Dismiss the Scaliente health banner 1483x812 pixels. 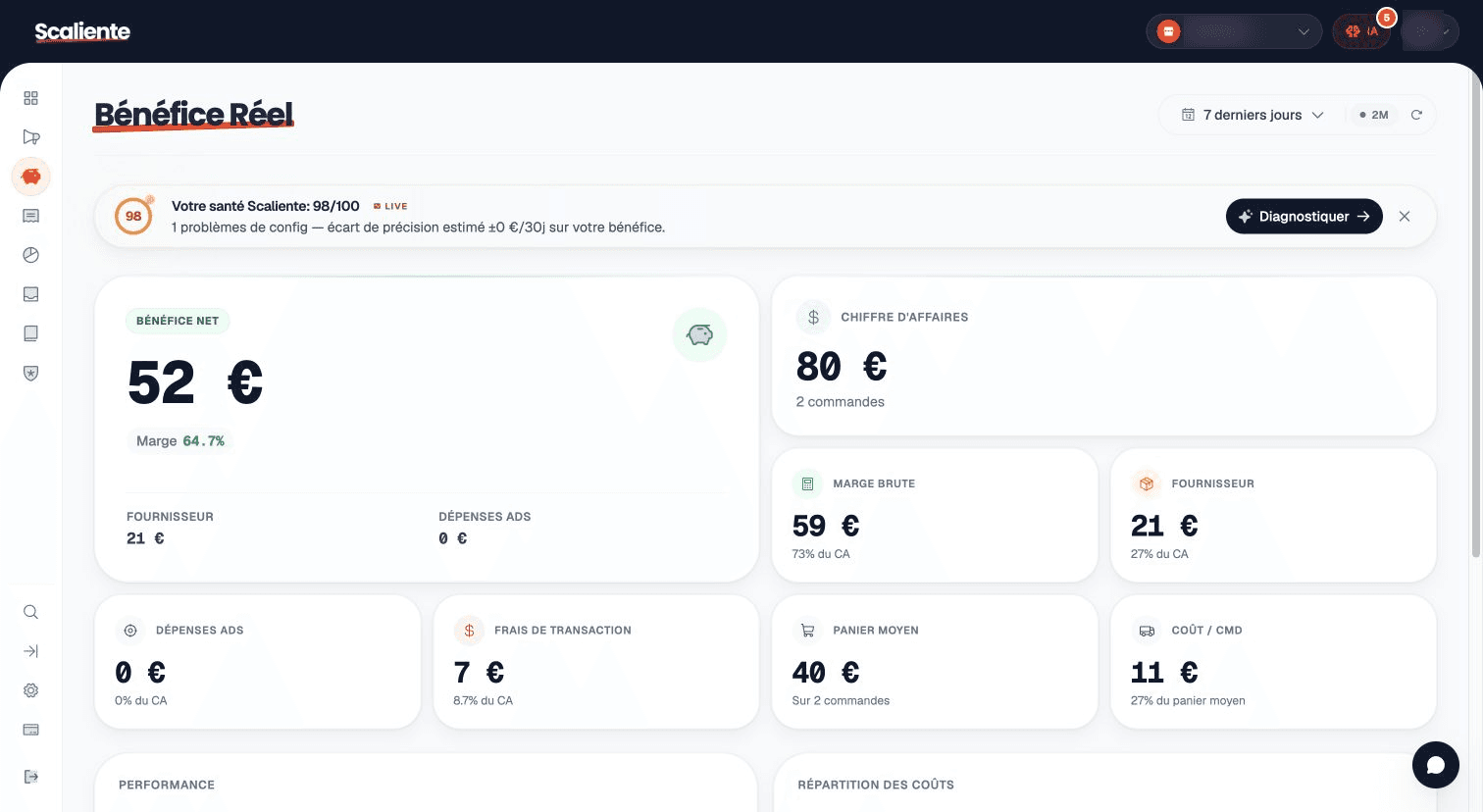(x=1405, y=216)
